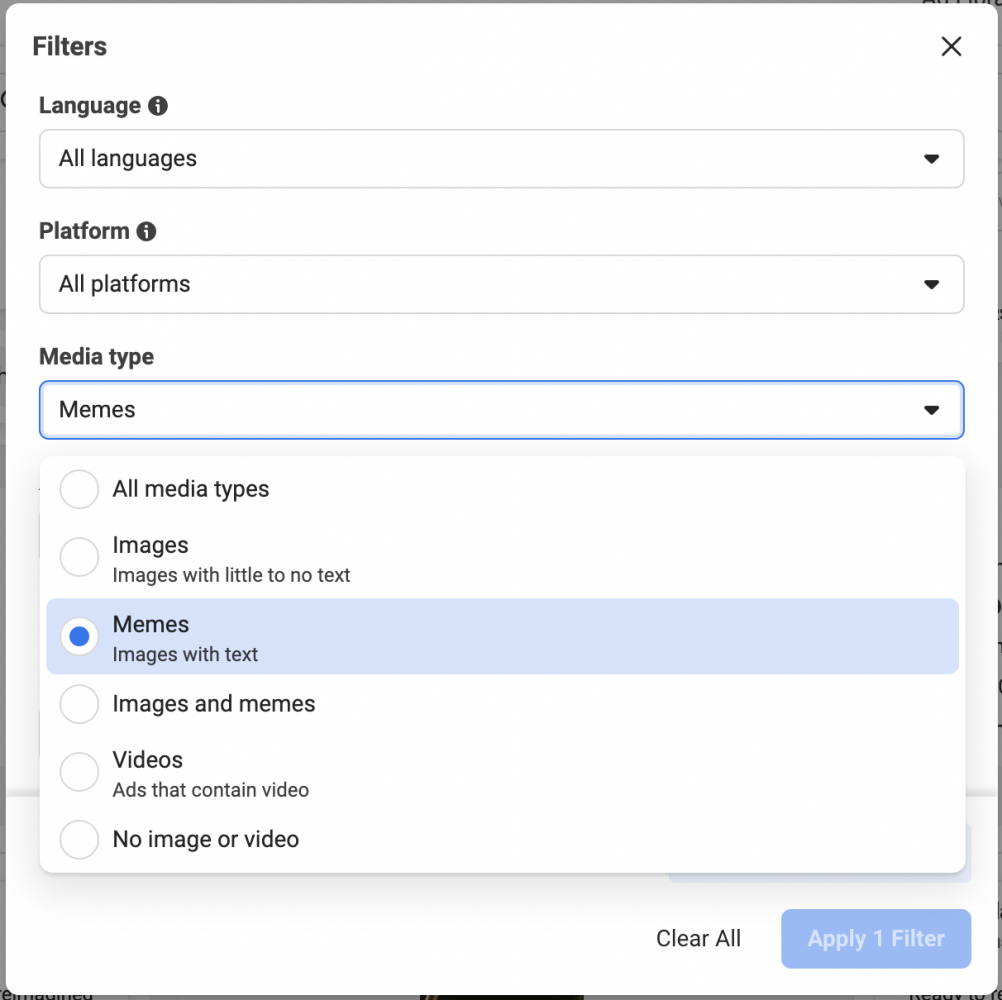
Task: Click the Platform info icon
Action: [146, 232]
